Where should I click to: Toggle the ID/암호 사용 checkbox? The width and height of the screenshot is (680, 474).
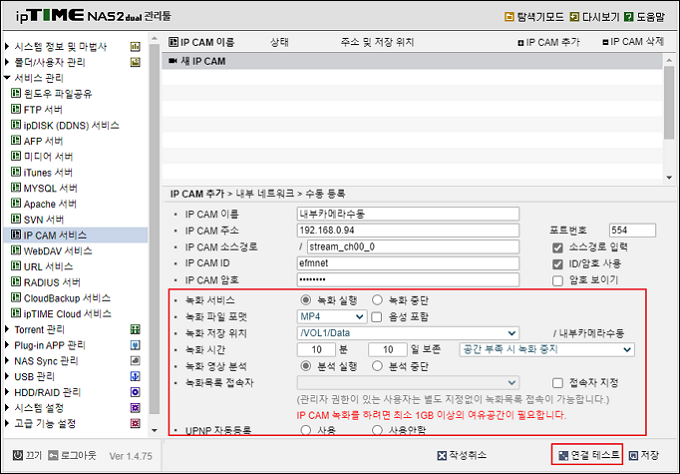tap(558, 264)
